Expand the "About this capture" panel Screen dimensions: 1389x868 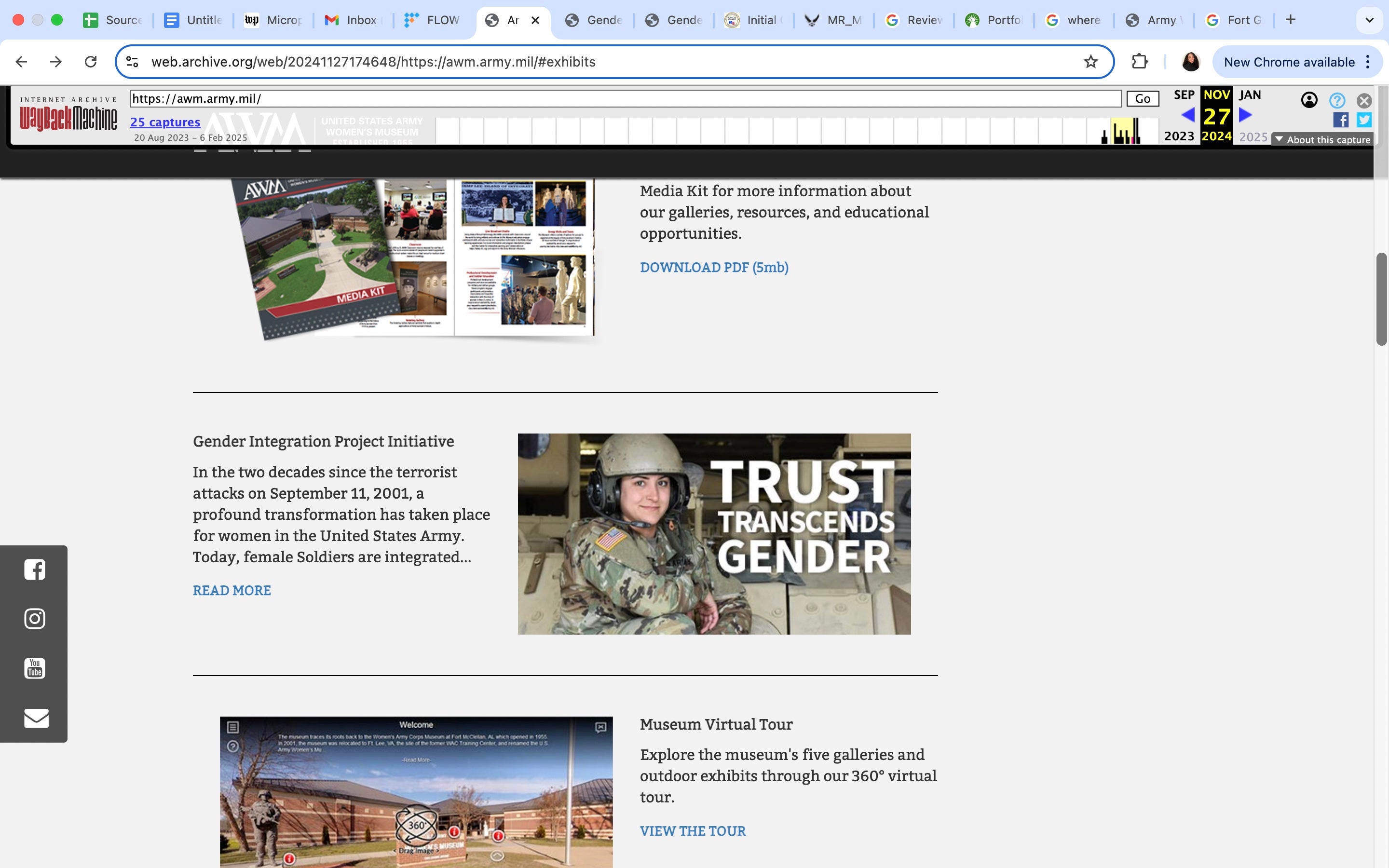coord(1322,139)
